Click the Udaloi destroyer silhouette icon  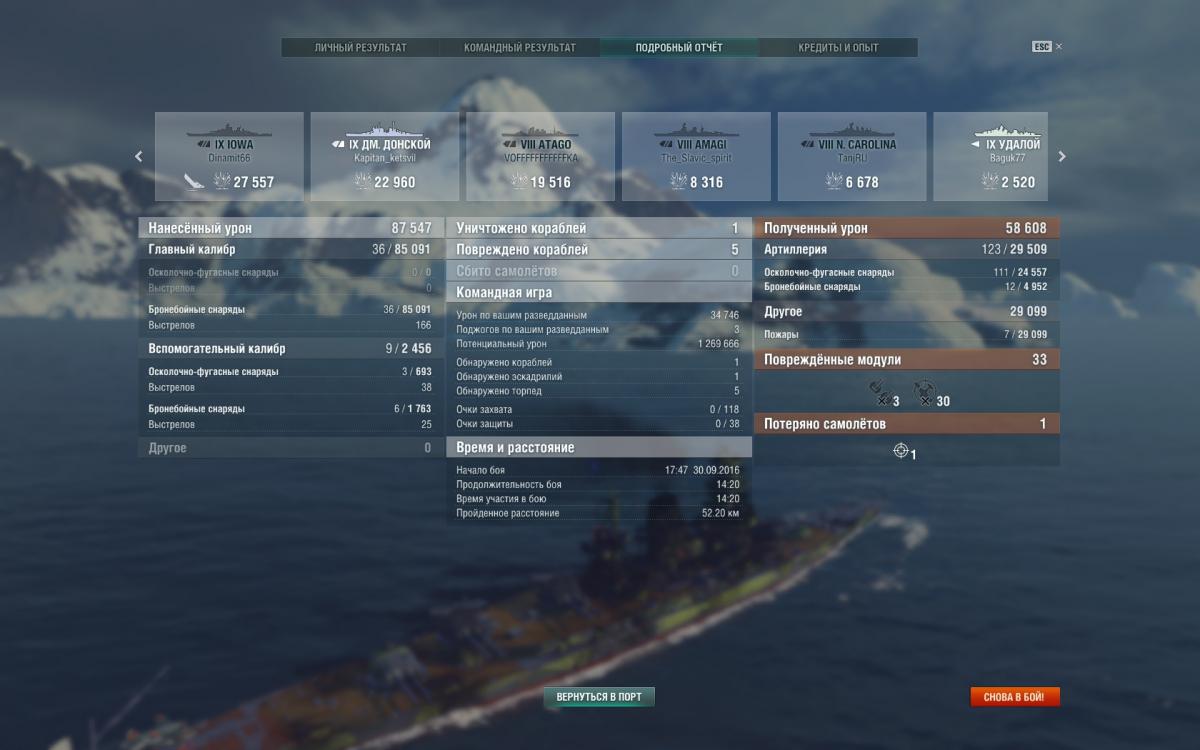point(1007,131)
